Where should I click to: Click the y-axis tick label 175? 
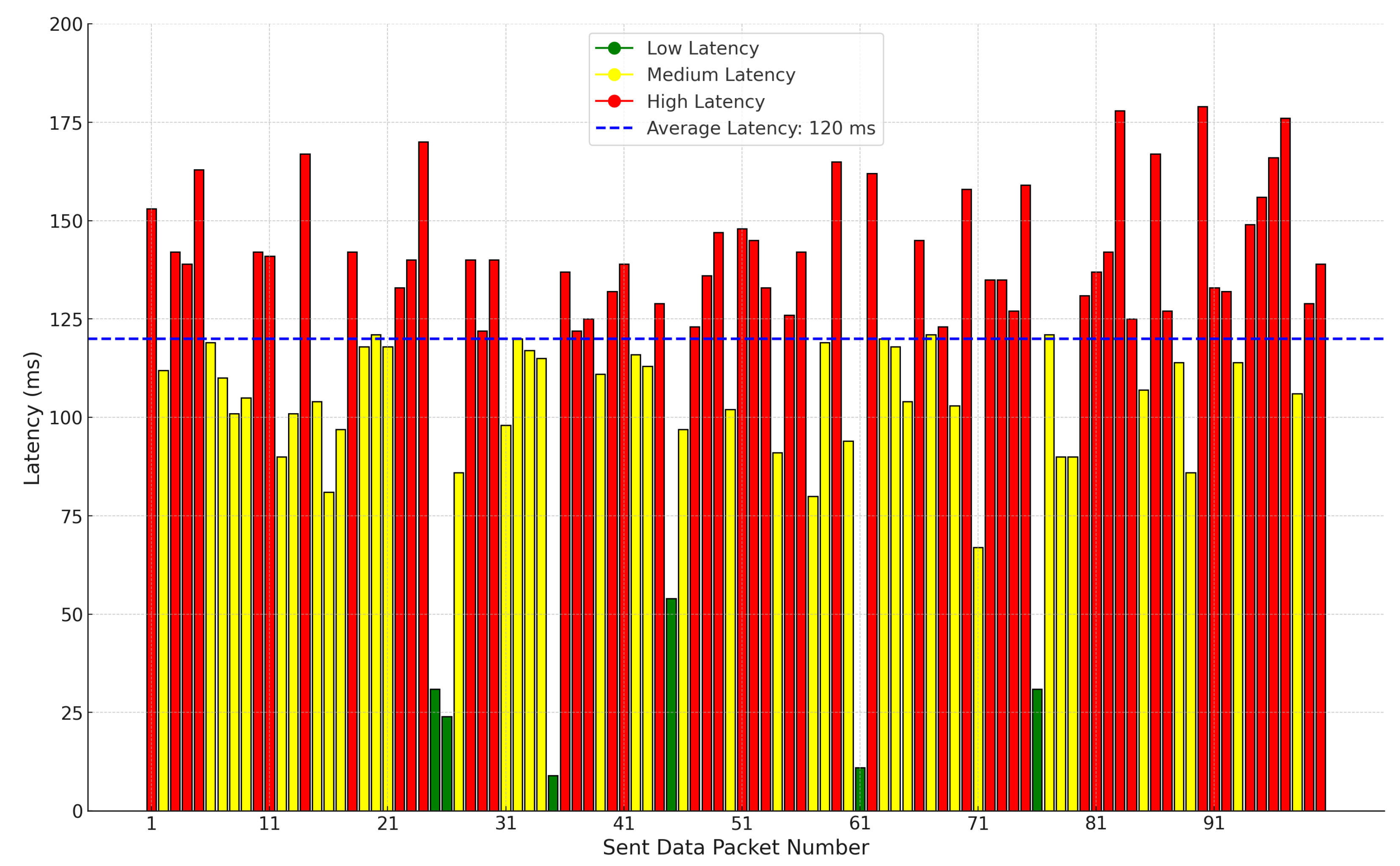(x=66, y=123)
